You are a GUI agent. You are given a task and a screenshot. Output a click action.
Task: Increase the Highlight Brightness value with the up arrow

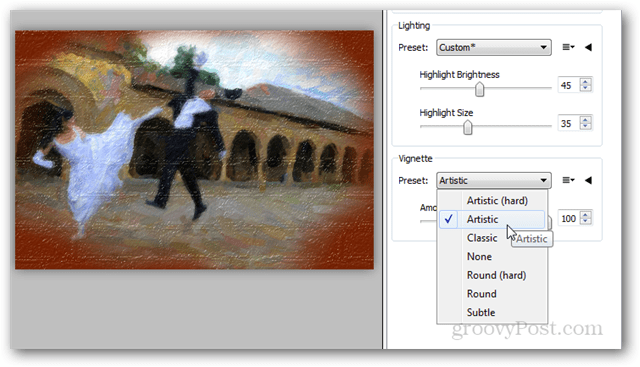586,82
